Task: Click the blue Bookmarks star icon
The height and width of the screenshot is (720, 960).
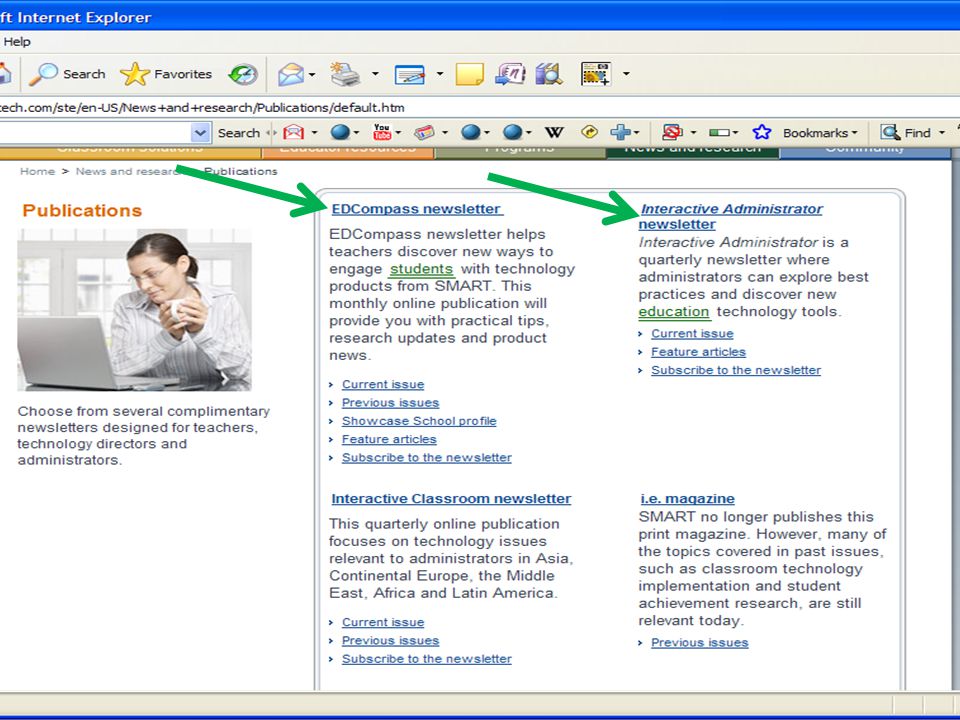Action: coord(762,132)
